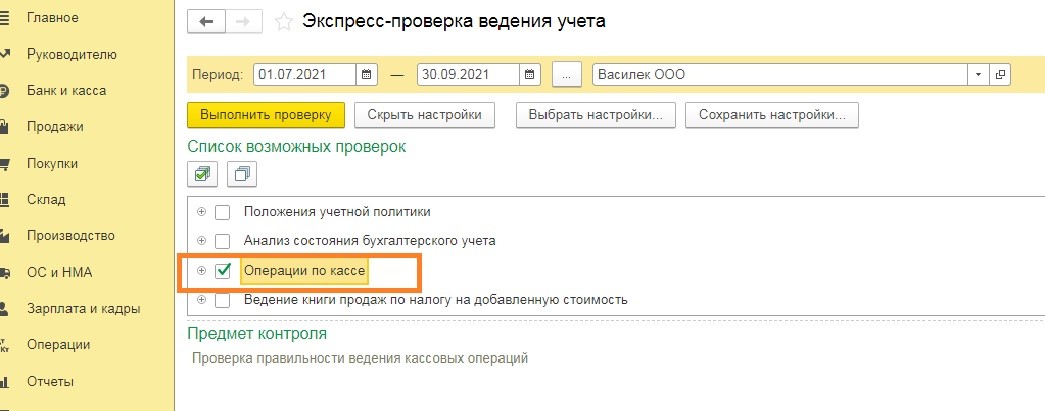
Task: Click the Проверка правильности ведения кассовых операций text
Action: click(360, 358)
